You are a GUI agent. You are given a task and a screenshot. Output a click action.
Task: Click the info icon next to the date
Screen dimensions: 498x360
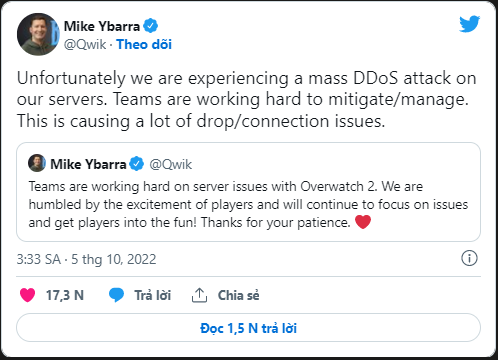(x=469, y=258)
